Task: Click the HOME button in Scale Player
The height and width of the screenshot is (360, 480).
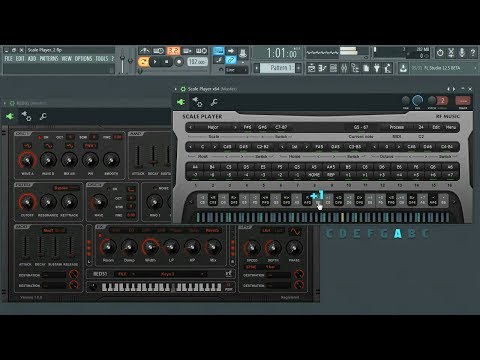Action: [x=314, y=175]
